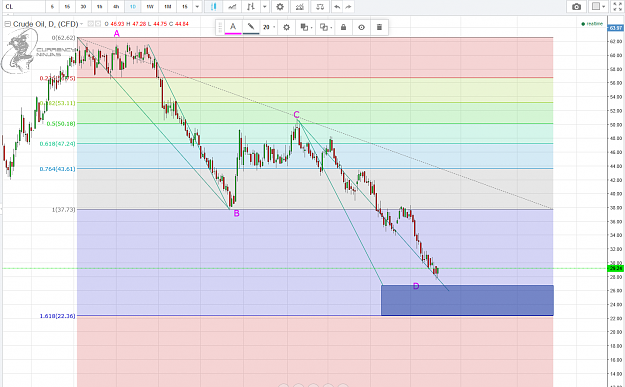Change line color with the pencil swatch
Screen dimensions: 625x387
point(251,27)
